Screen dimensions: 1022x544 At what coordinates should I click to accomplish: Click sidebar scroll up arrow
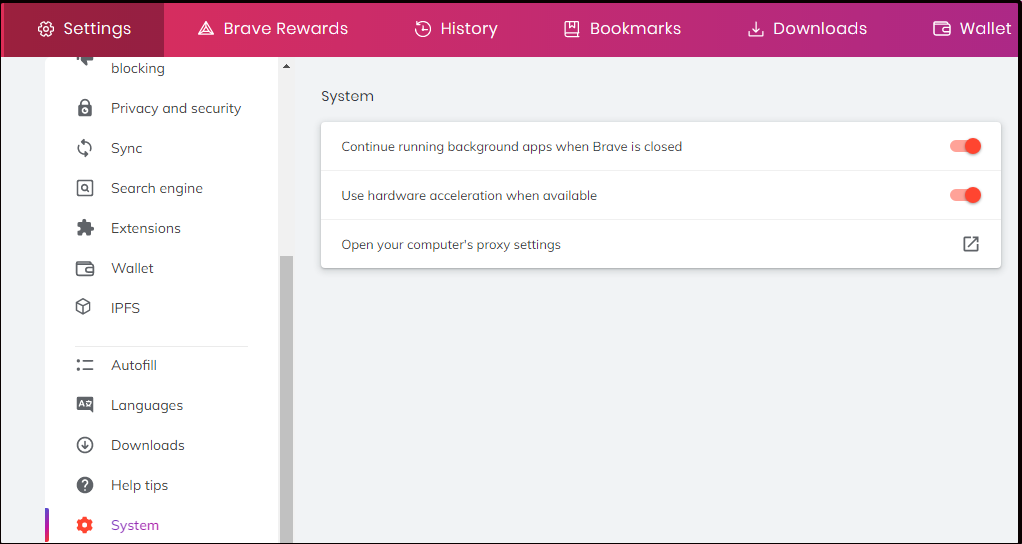[x=285, y=66]
